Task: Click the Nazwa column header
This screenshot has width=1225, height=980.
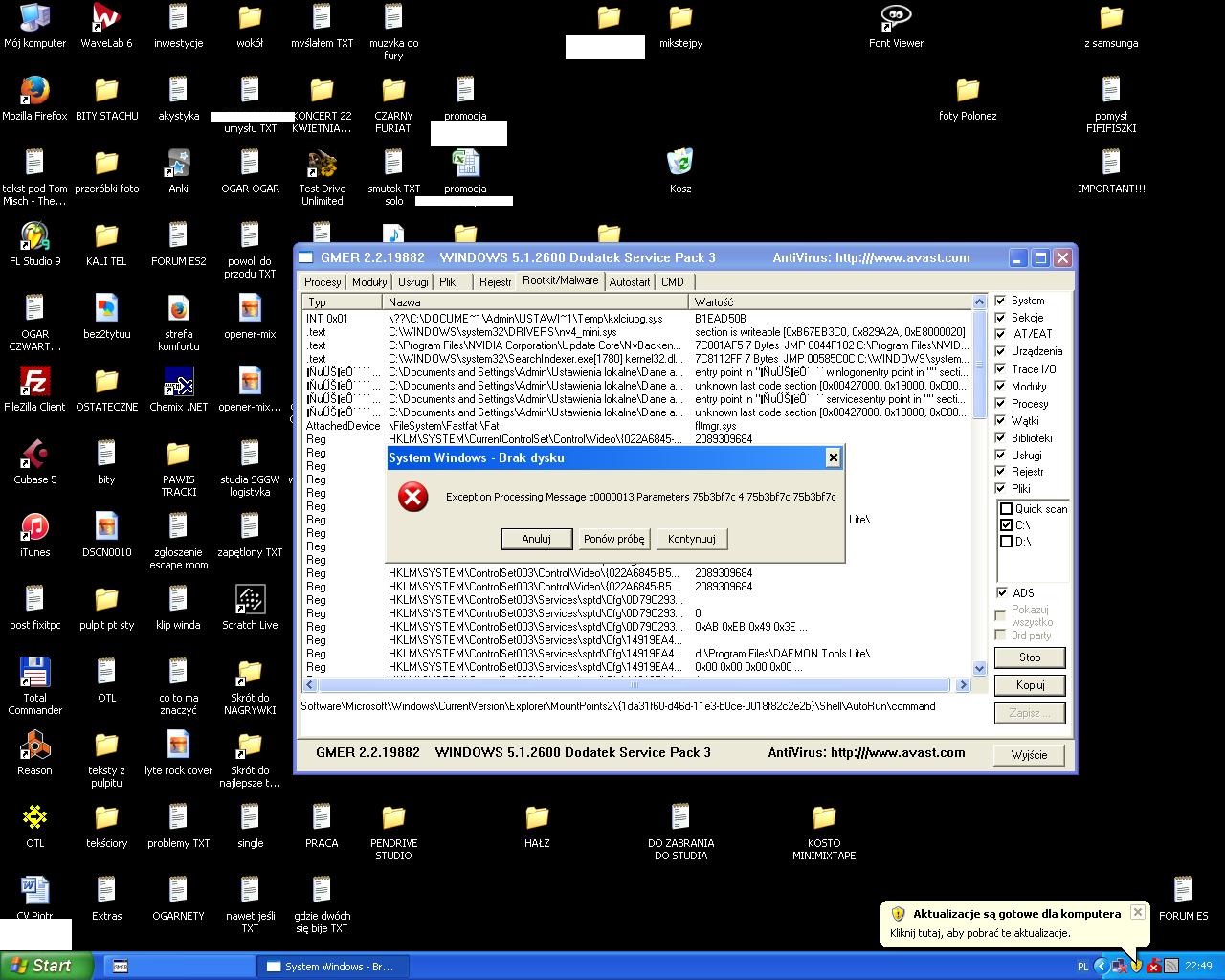Action: click(536, 301)
